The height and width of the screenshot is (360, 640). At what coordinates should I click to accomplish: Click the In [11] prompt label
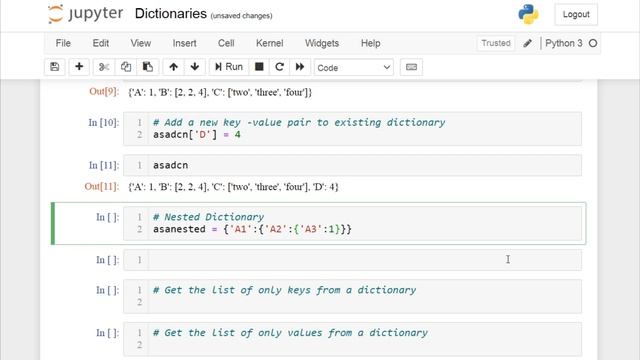pyautogui.click(x=104, y=165)
